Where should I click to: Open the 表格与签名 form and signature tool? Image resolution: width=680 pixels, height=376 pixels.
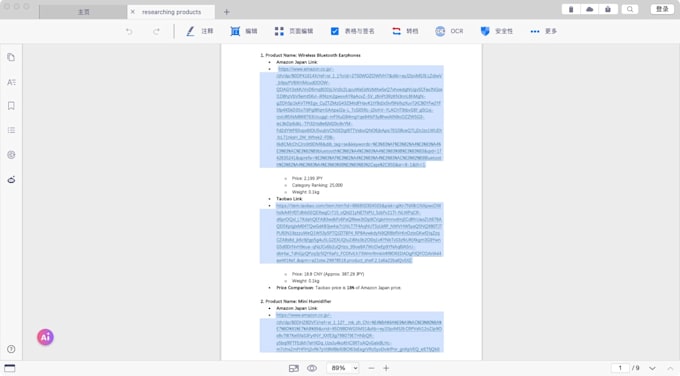pyautogui.click(x=352, y=31)
